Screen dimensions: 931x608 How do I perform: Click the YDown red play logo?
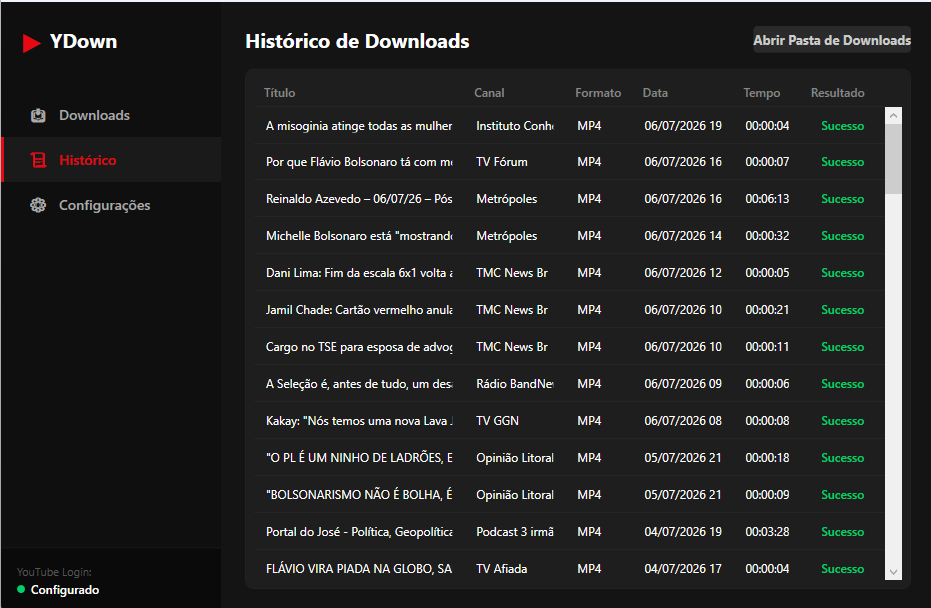[31, 43]
